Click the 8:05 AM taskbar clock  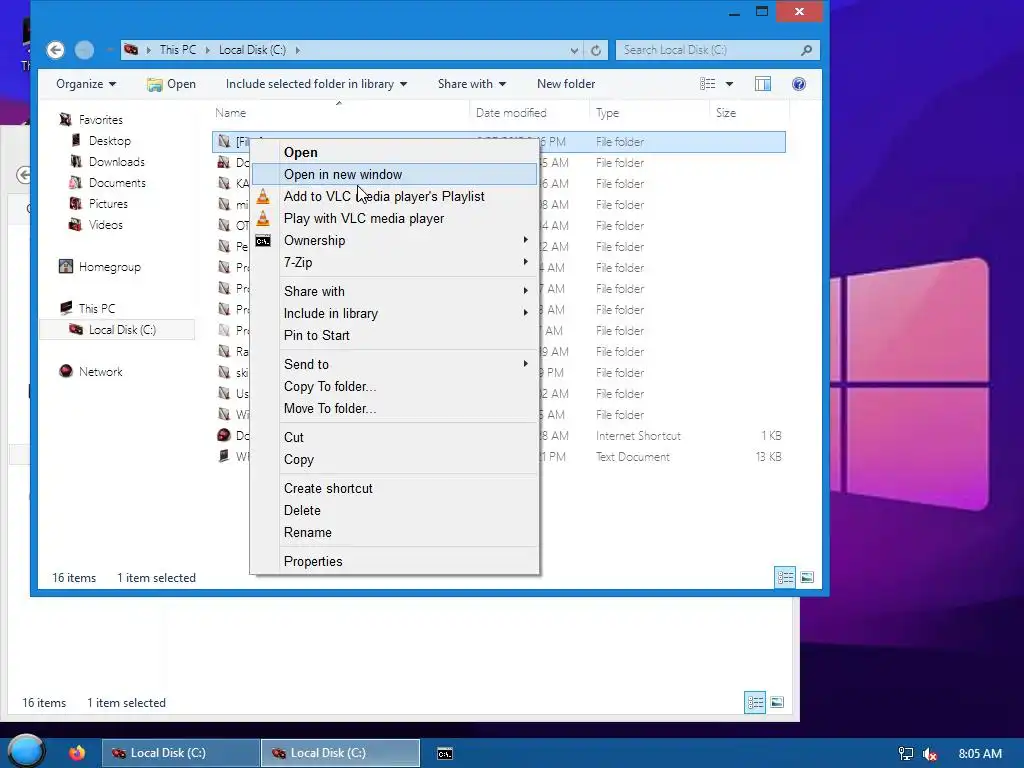coord(980,754)
